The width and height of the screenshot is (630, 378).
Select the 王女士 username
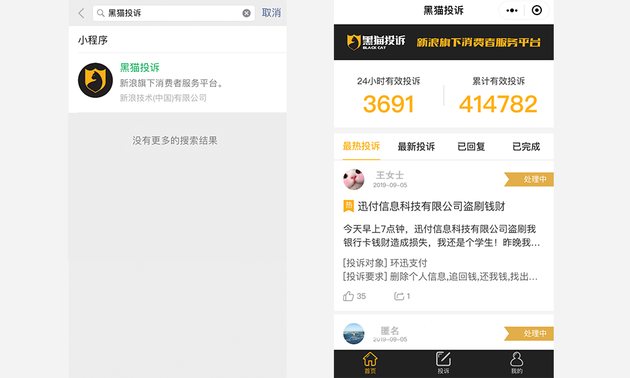pyautogui.click(x=390, y=175)
